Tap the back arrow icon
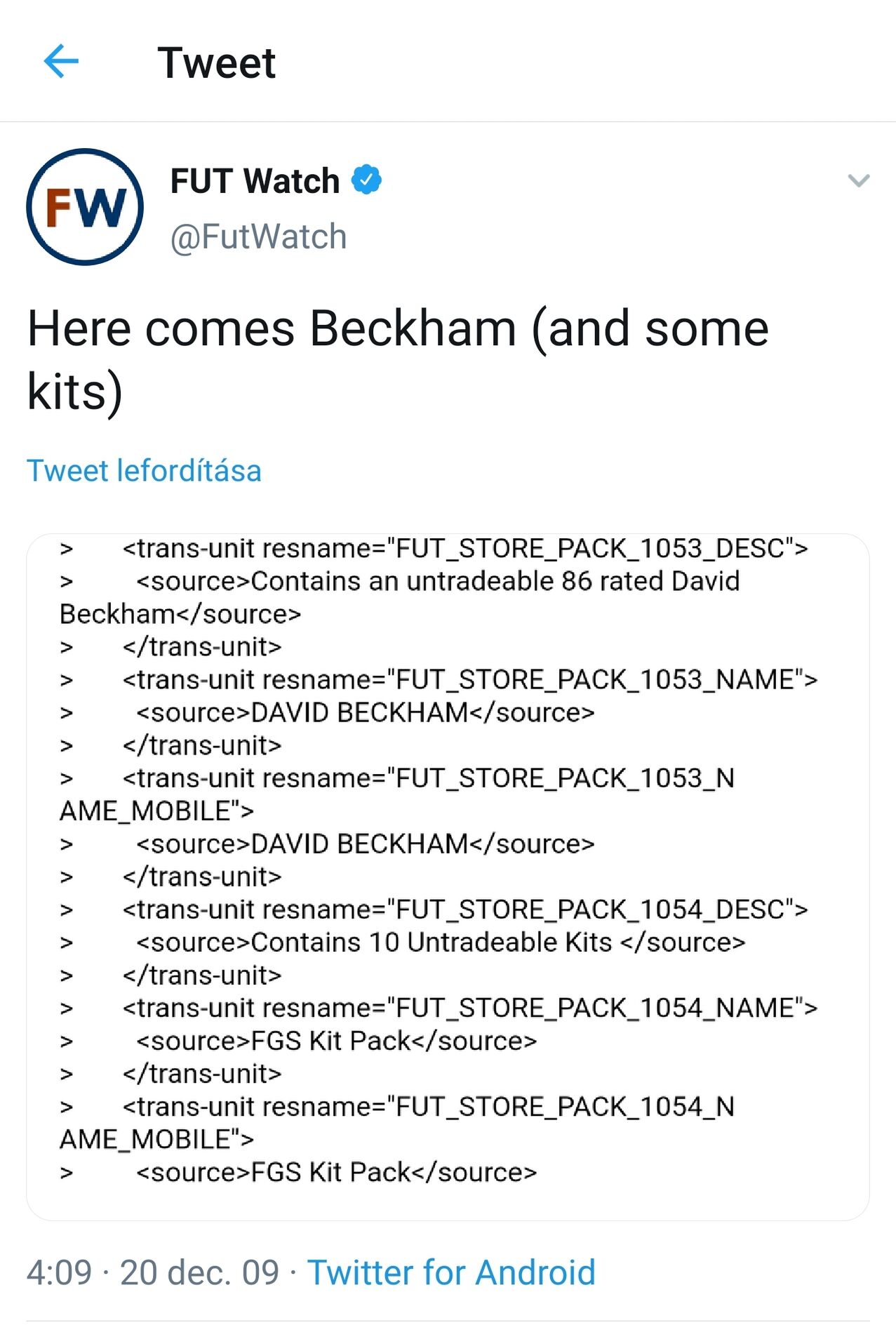This screenshot has height=1325, width=896. tap(61, 62)
